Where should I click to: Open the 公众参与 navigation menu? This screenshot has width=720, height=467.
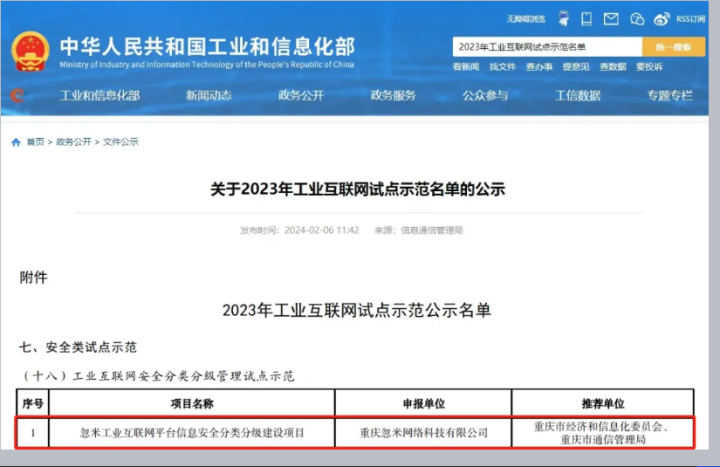tap(485, 96)
